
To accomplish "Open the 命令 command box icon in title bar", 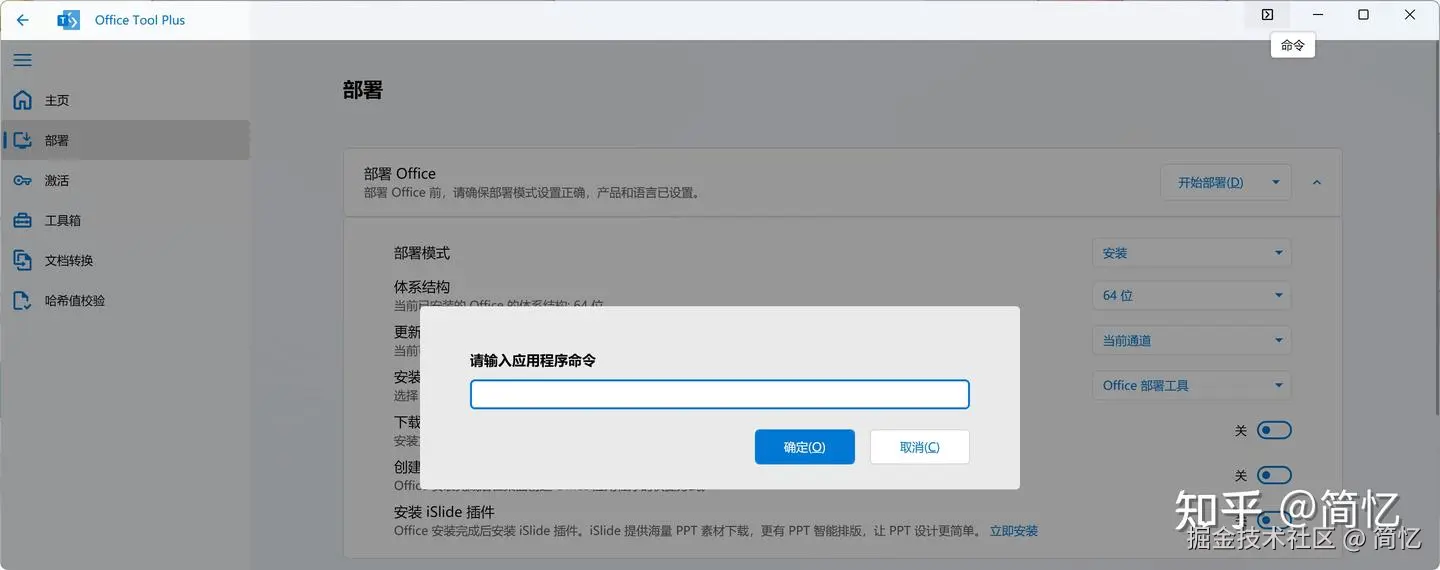I will click(1267, 15).
